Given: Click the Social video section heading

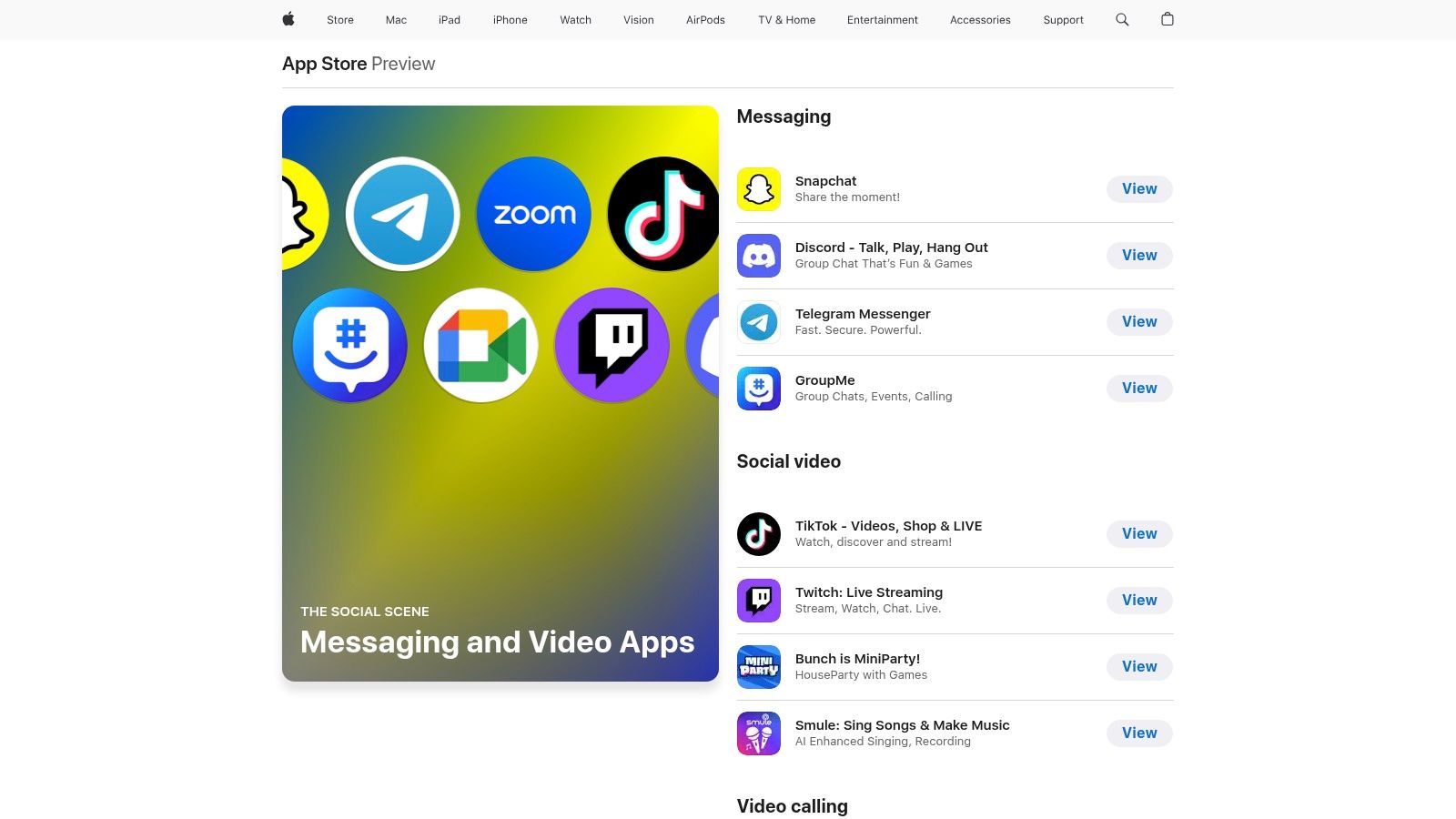Looking at the screenshot, I should [x=789, y=461].
